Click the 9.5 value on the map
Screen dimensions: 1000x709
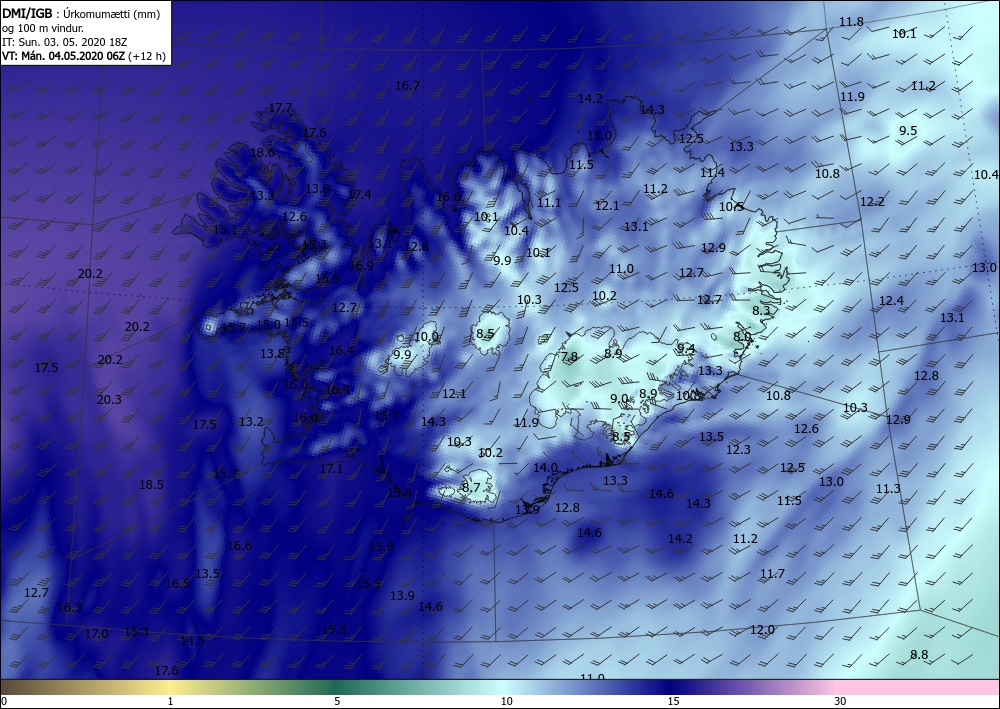coord(908,131)
